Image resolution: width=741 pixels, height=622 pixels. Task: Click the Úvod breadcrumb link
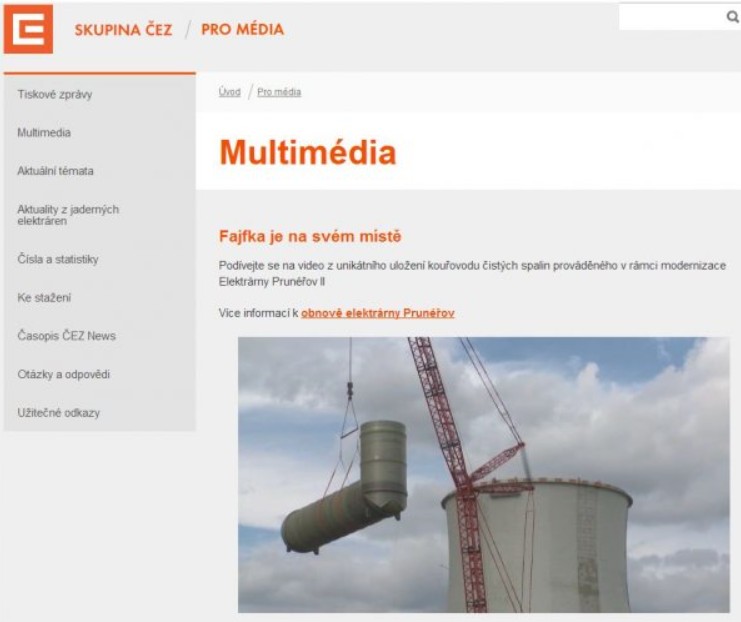(229, 92)
